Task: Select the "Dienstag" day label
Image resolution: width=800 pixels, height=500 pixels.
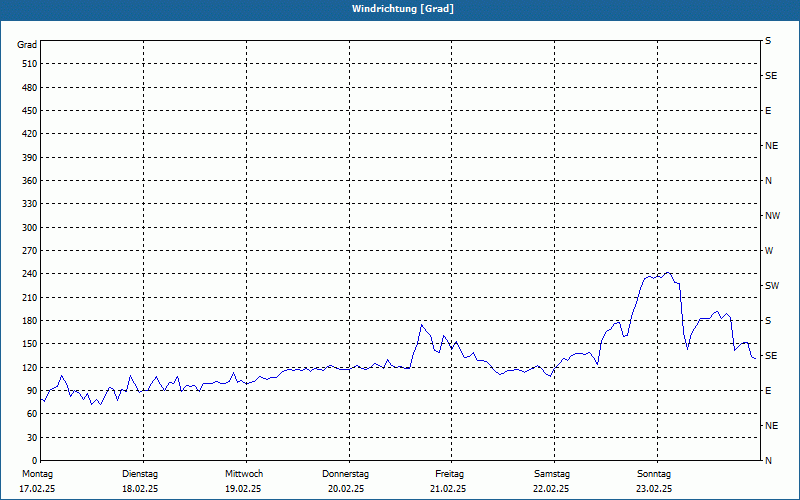Action: 140,474
